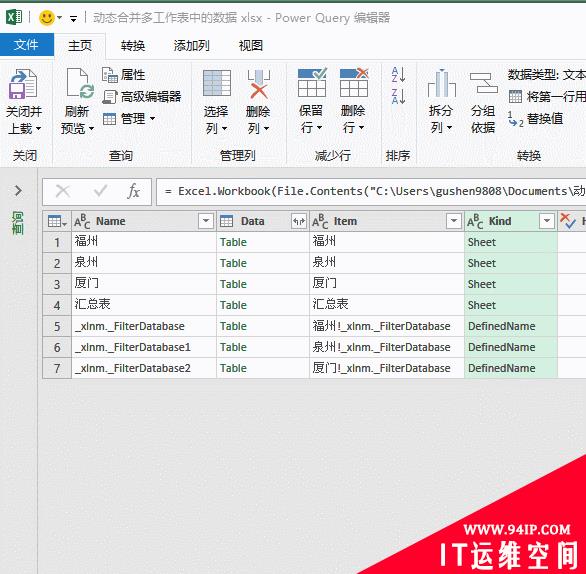Expand the 删除行 dropdown
The width and height of the screenshot is (586, 574).
pyautogui.click(x=361, y=128)
